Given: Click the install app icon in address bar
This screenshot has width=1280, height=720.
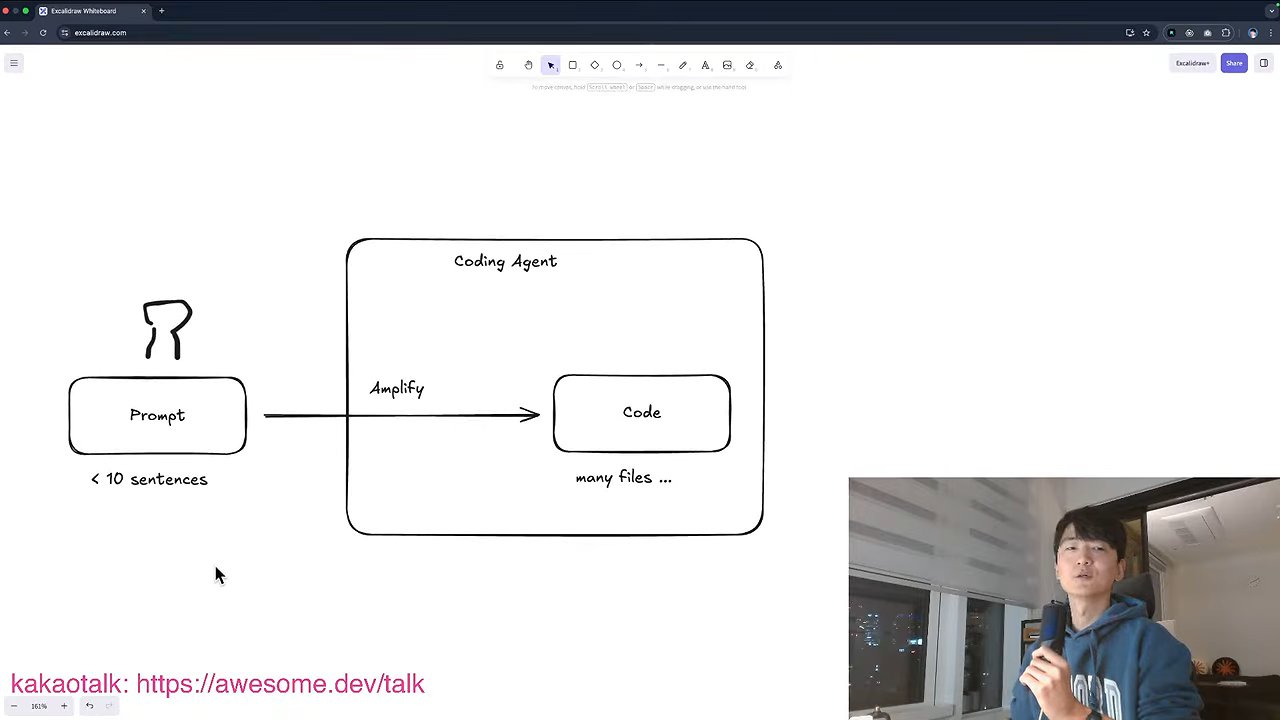Looking at the screenshot, I should (x=1130, y=33).
